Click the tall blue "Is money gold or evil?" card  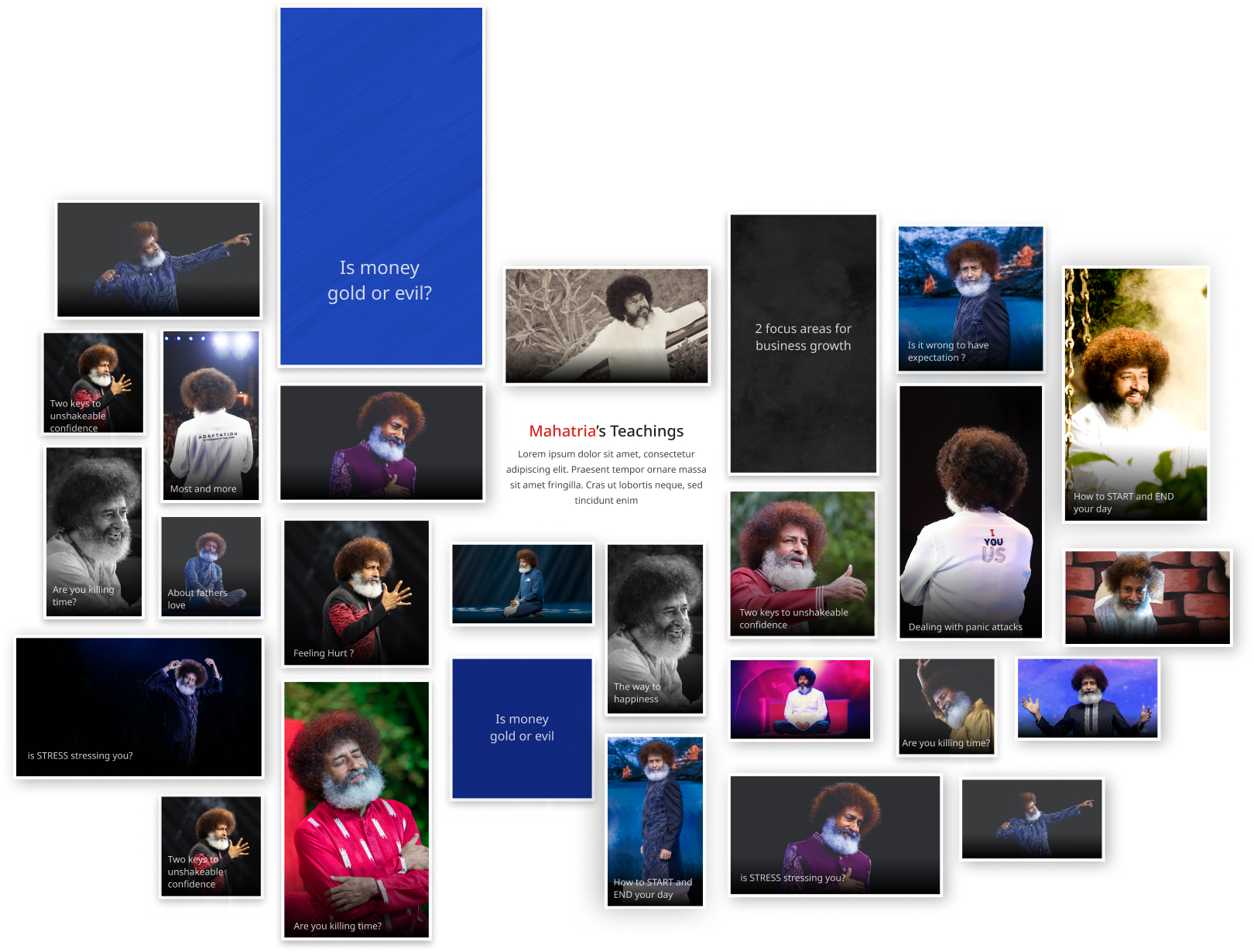tap(381, 187)
